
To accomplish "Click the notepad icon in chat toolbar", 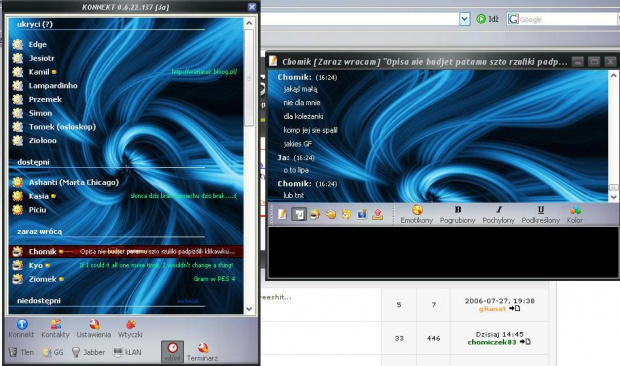I will [282, 214].
